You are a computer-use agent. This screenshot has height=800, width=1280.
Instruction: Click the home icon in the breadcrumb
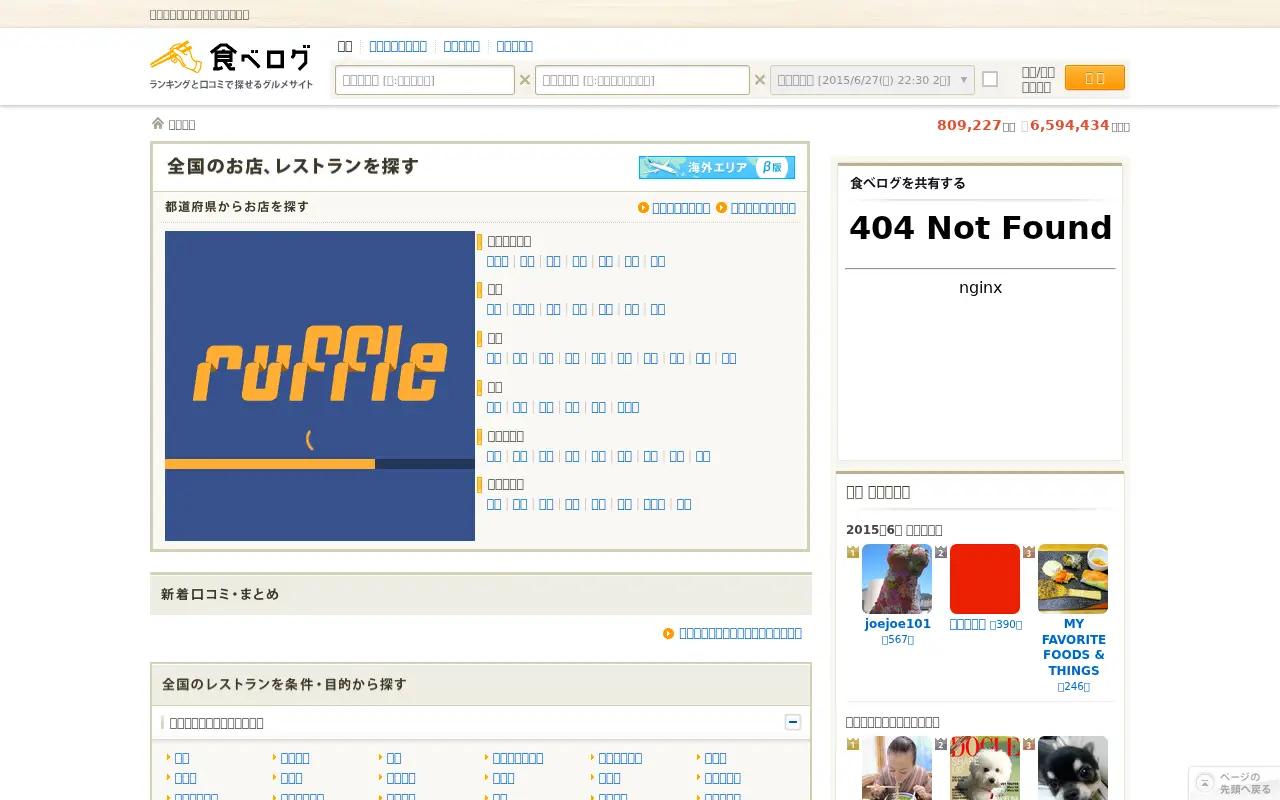click(x=158, y=123)
